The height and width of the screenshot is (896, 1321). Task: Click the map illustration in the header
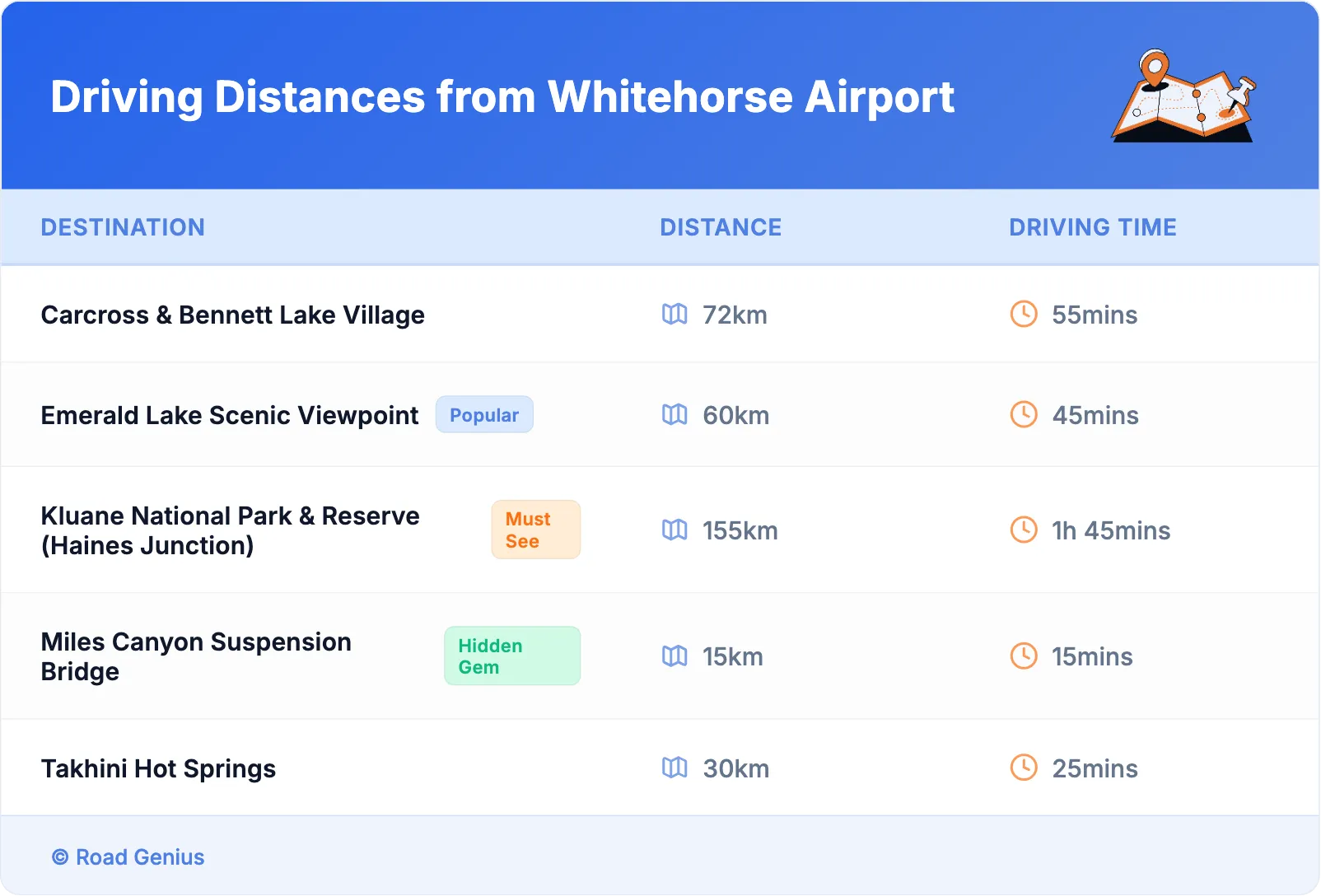pyautogui.click(x=1183, y=96)
